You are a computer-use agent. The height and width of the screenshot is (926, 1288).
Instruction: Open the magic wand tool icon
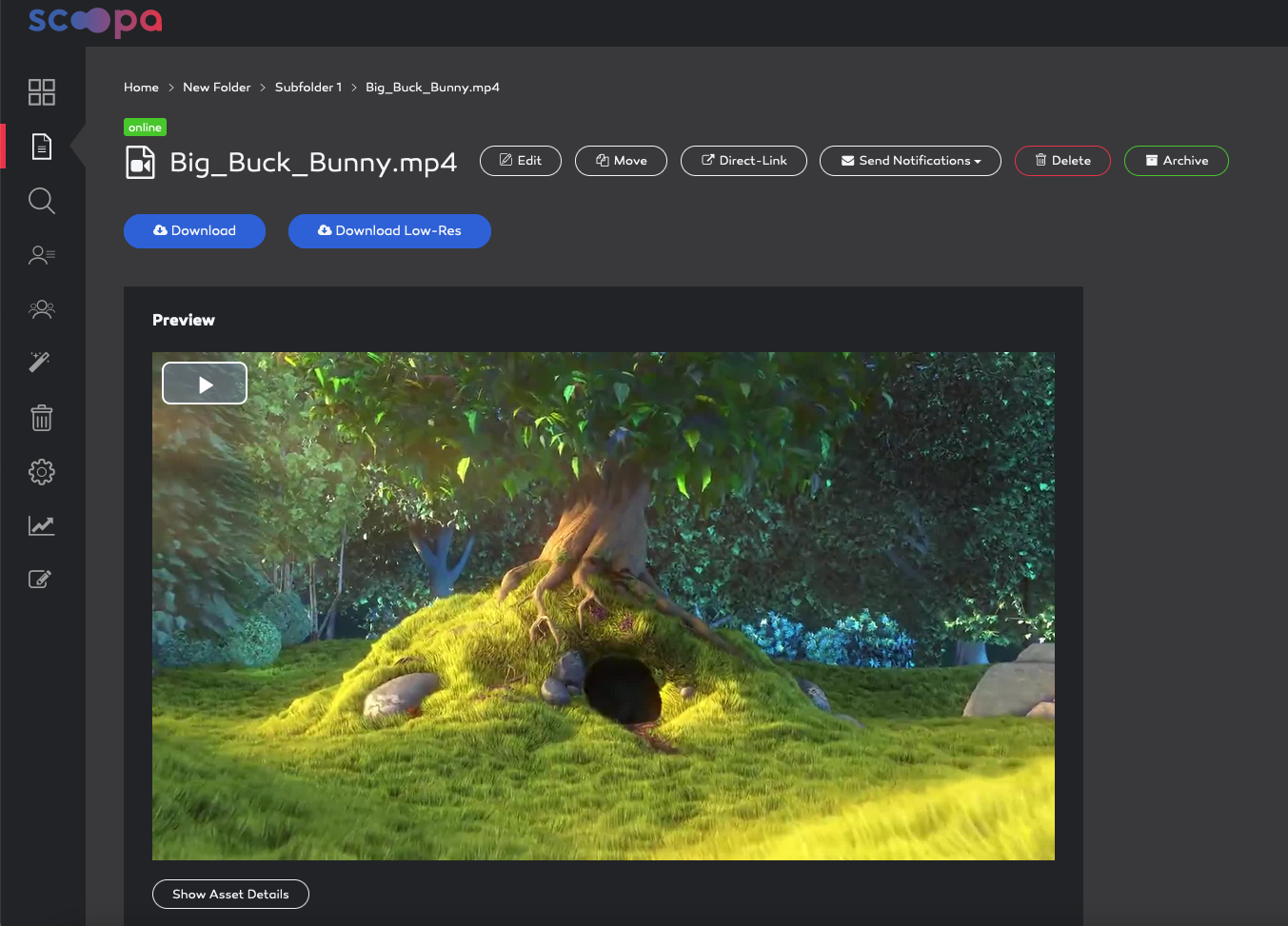click(x=40, y=362)
